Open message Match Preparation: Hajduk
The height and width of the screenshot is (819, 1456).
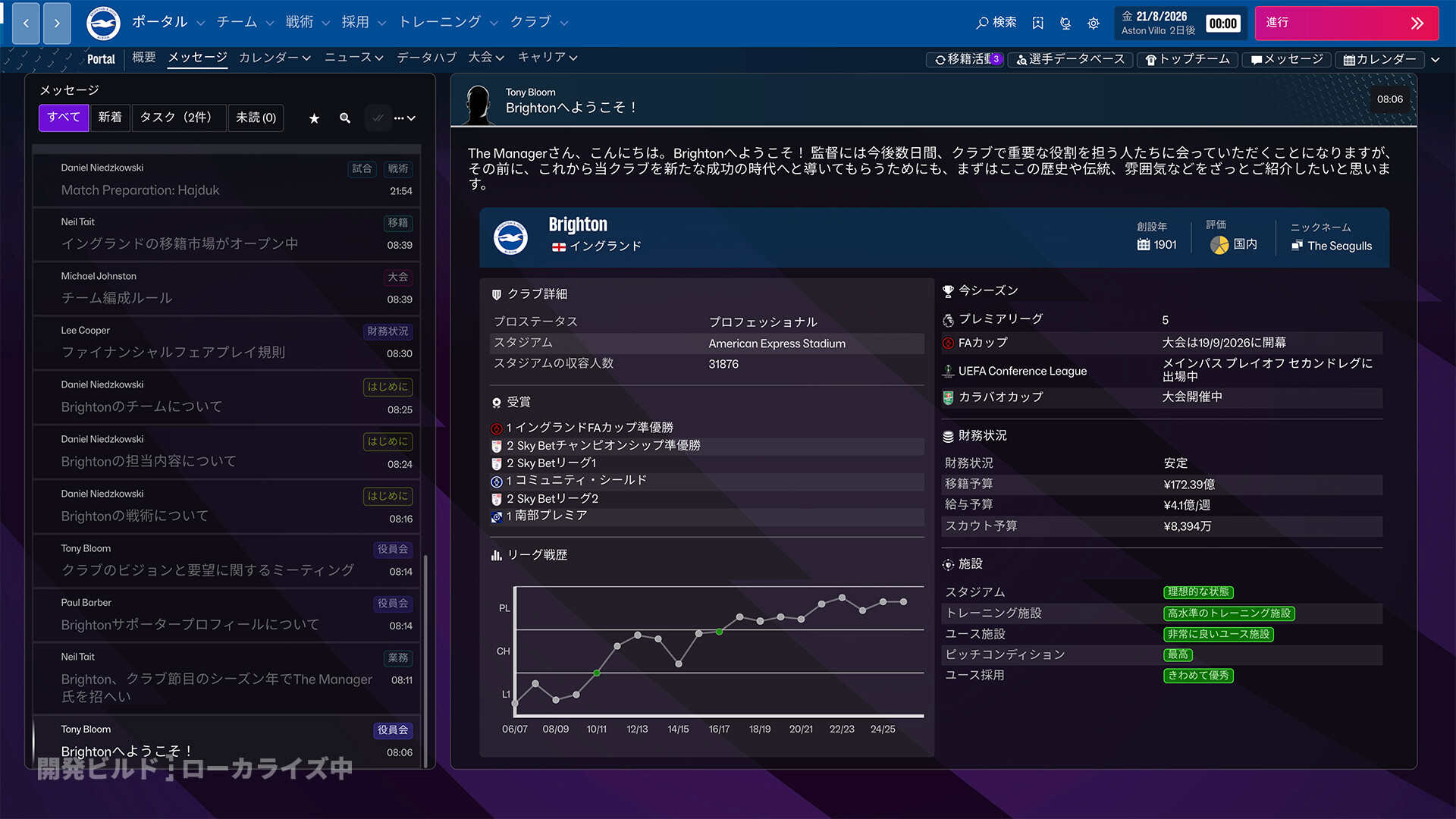(x=226, y=180)
